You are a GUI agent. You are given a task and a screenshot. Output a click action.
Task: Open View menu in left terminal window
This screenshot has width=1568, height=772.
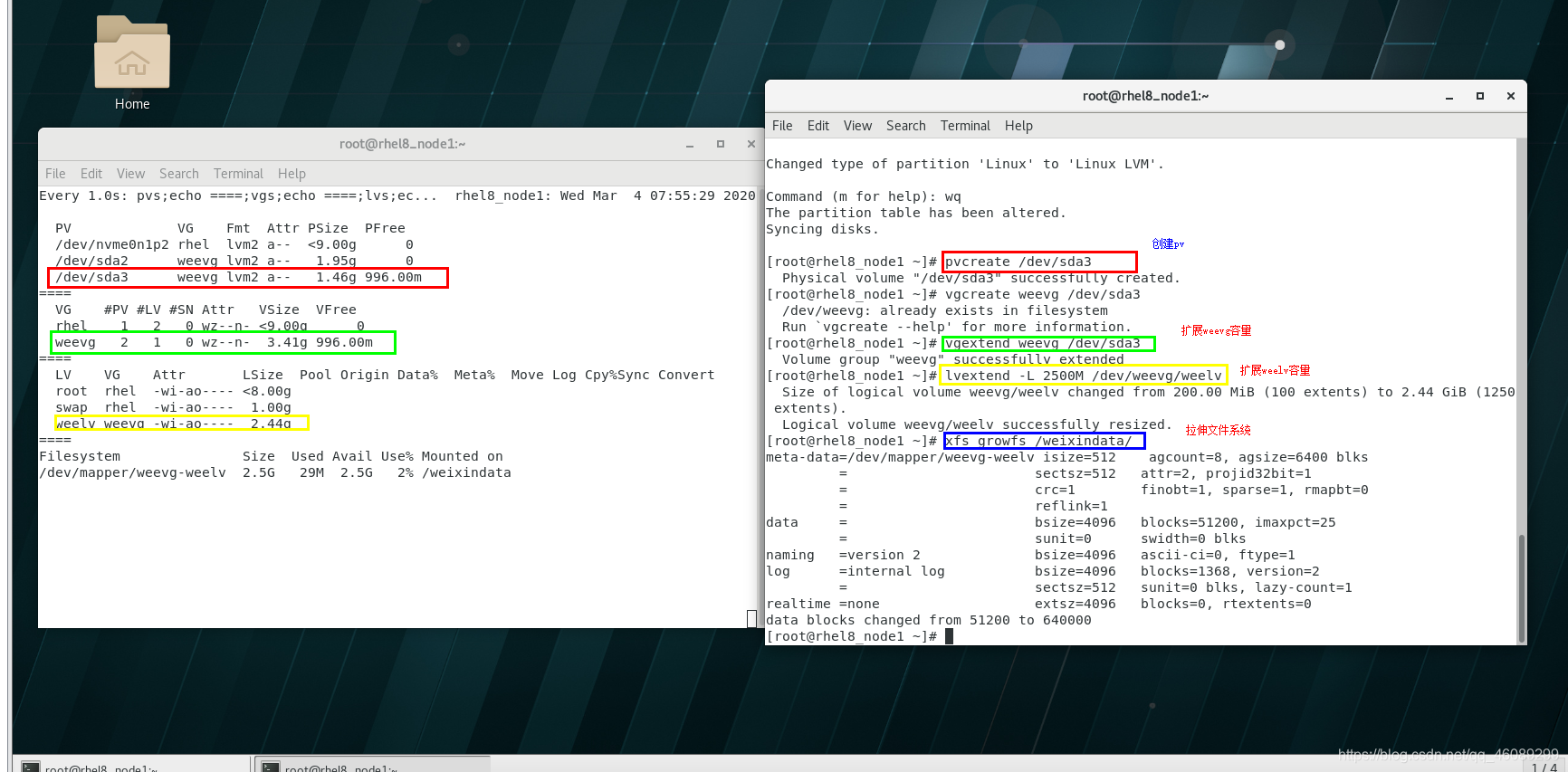(x=130, y=174)
